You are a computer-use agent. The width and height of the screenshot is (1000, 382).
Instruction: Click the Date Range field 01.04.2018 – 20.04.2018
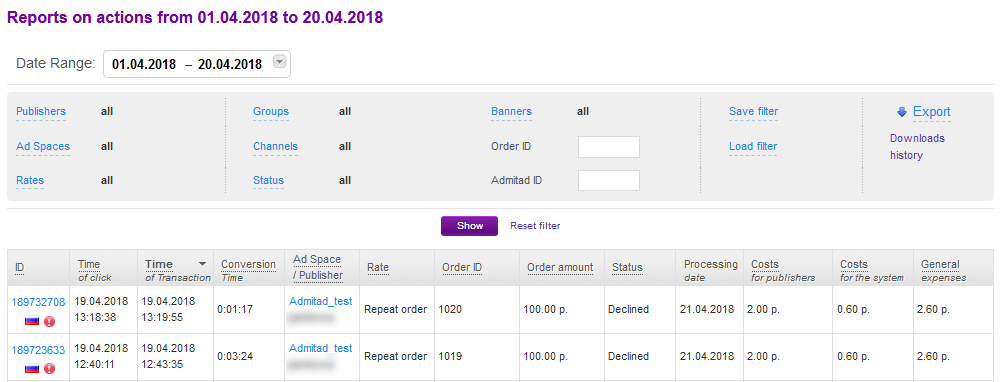point(197,64)
